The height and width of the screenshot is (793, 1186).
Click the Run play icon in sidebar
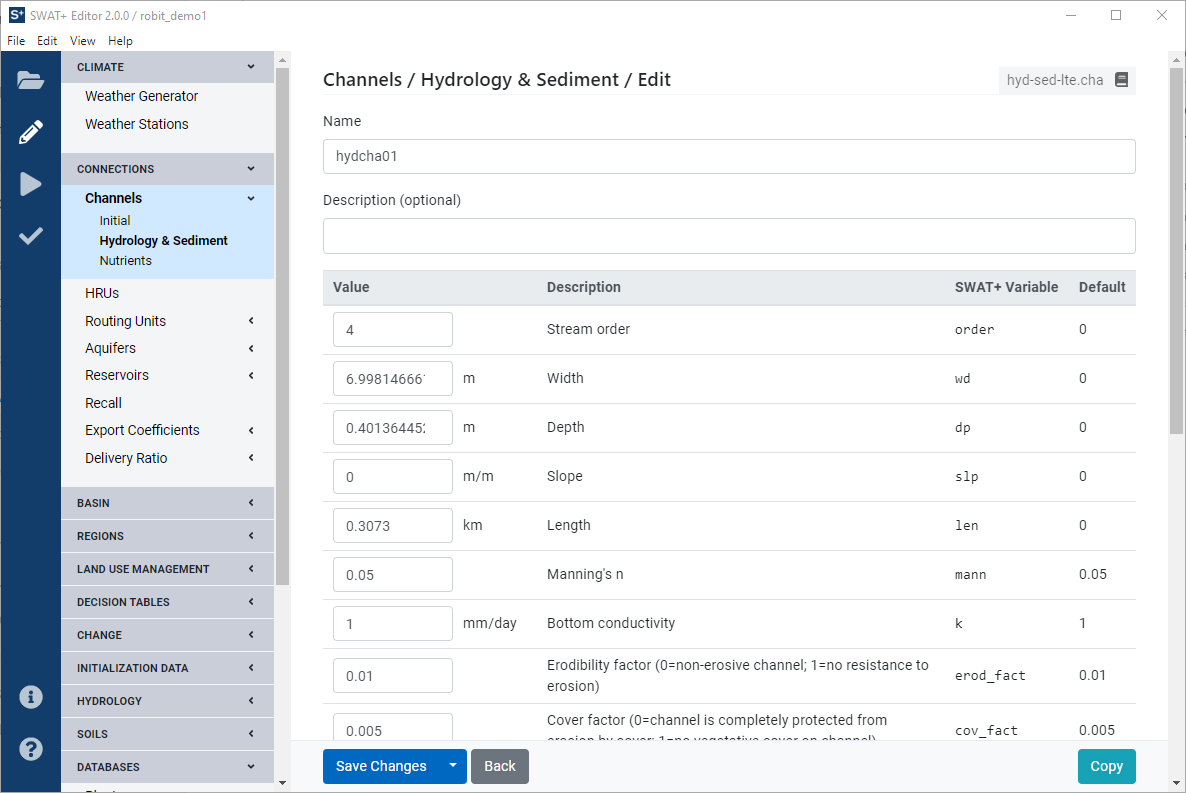30,184
